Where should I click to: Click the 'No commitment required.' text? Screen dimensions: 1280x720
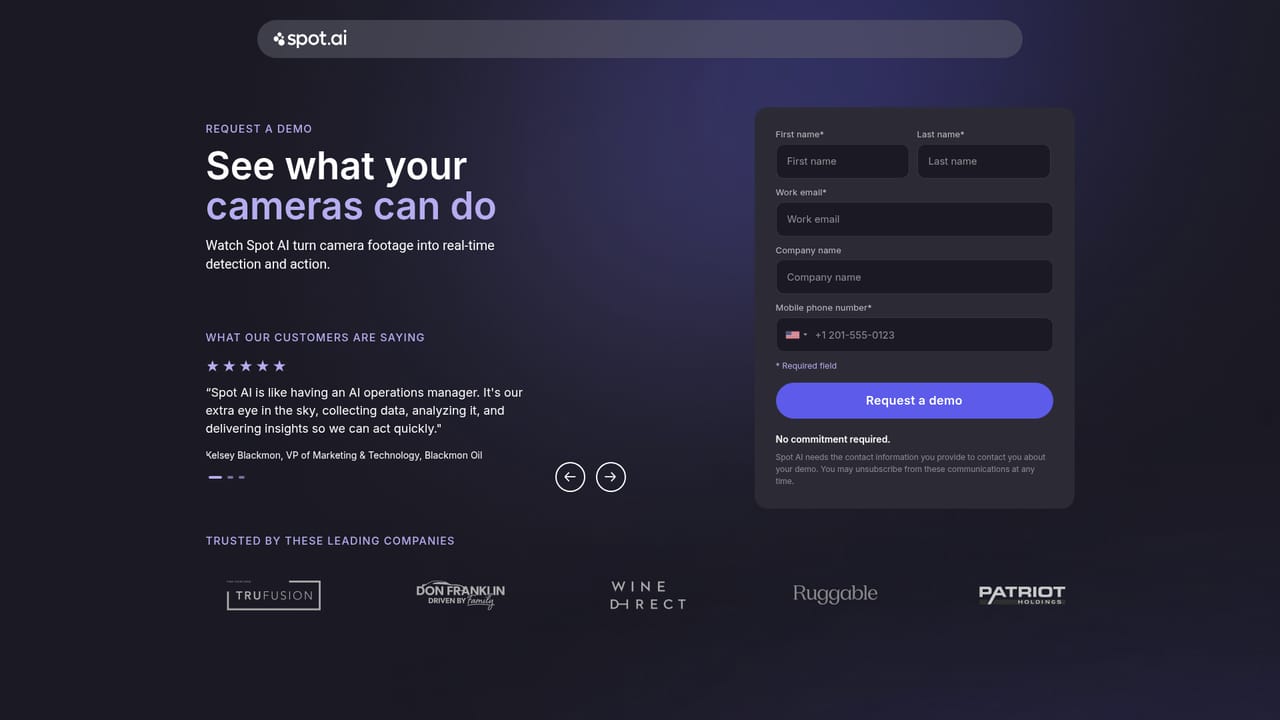[833, 439]
